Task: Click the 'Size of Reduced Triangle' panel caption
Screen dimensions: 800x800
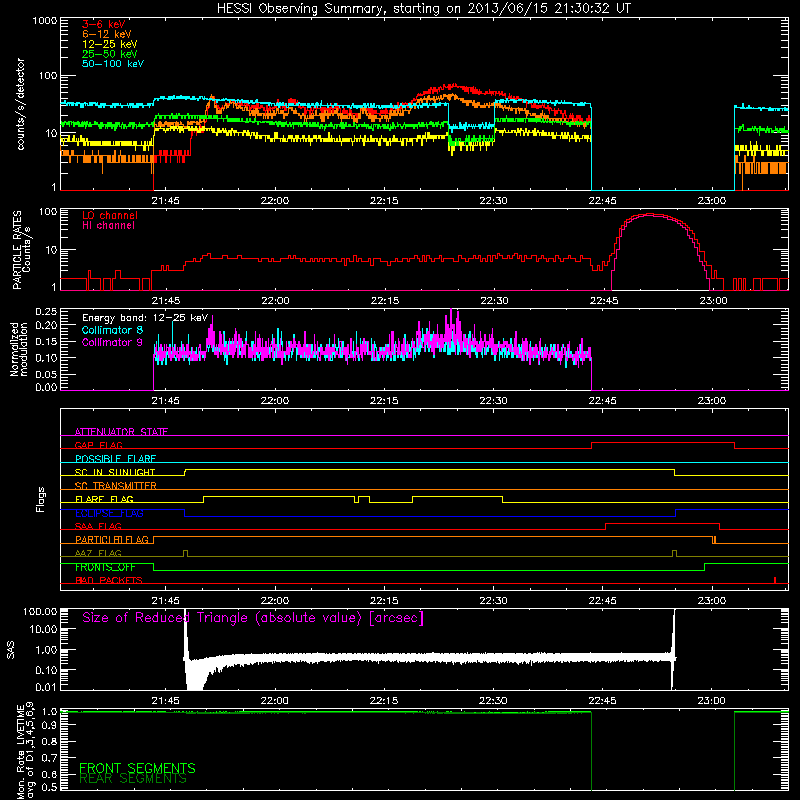Action: pos(253,618)
